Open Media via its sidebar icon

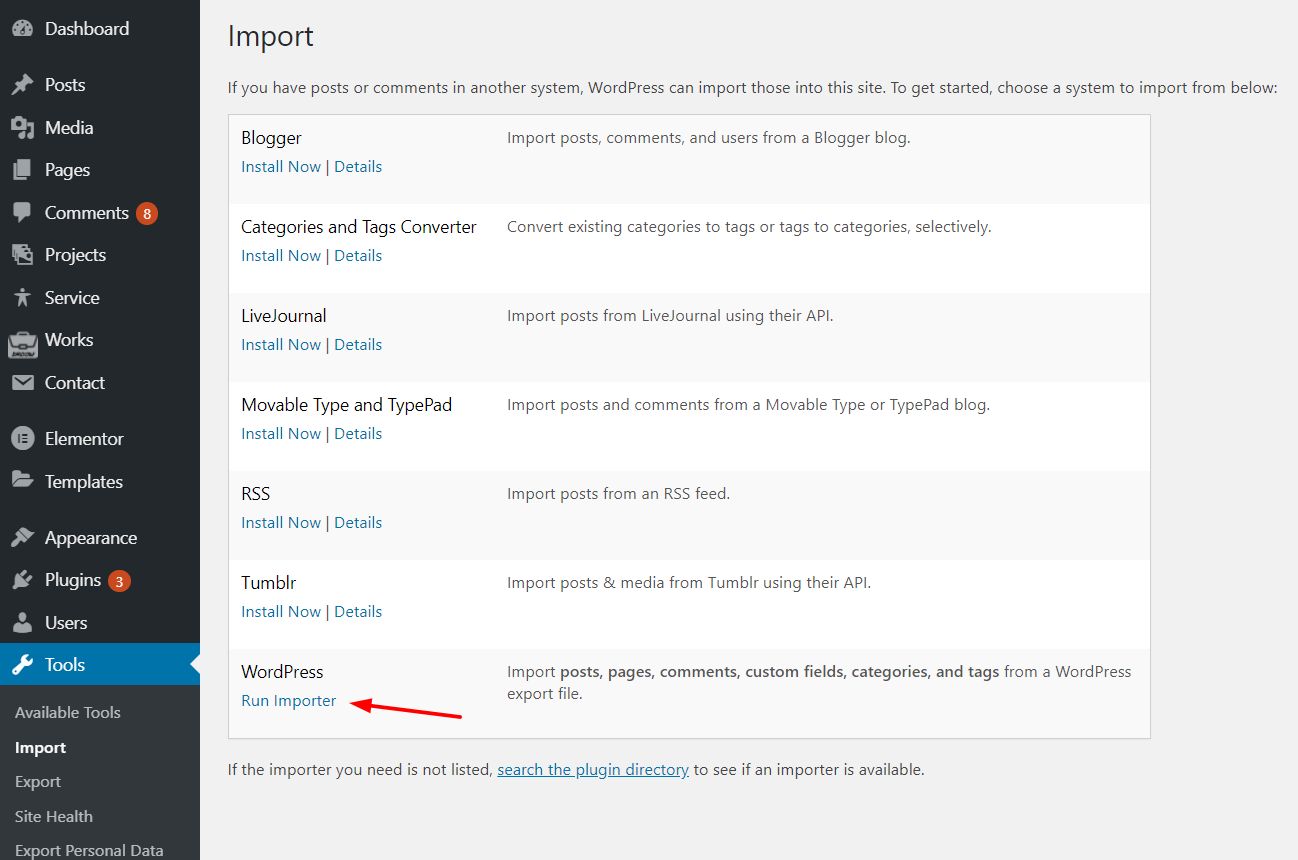pos(22,128)
